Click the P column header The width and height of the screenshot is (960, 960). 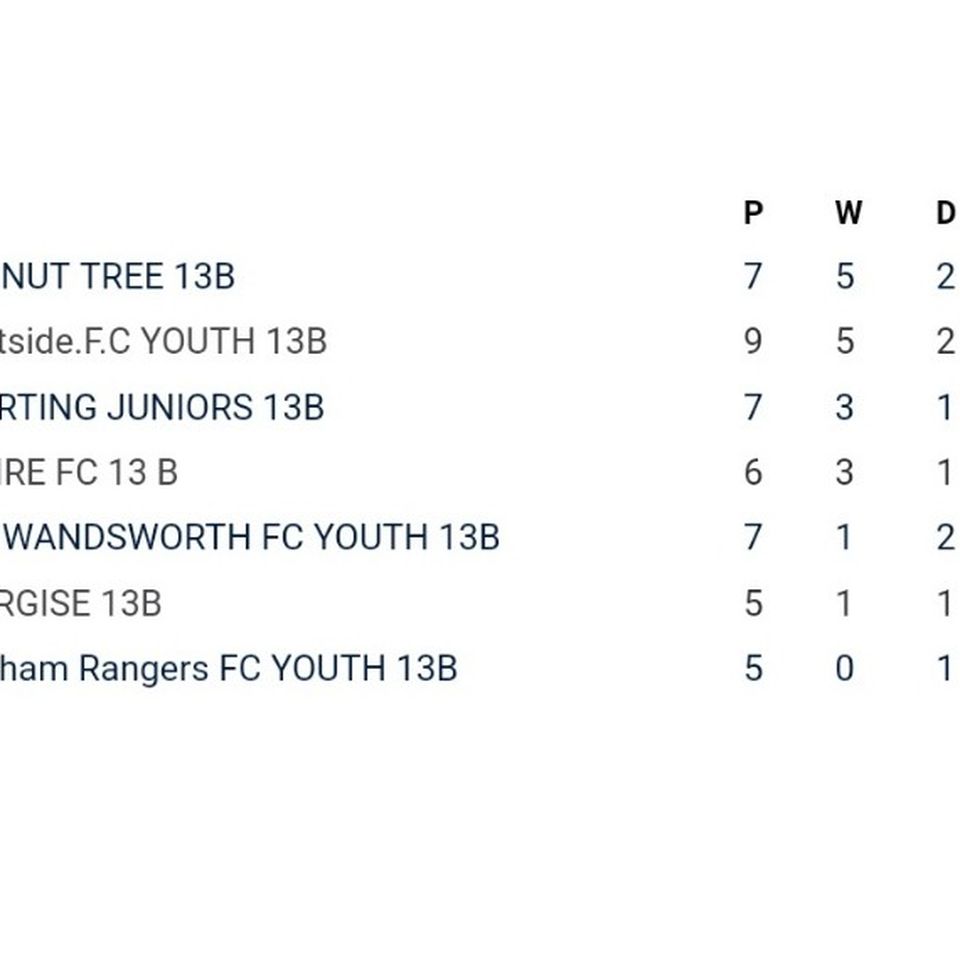pyautogui.click(x=754, y=212)
